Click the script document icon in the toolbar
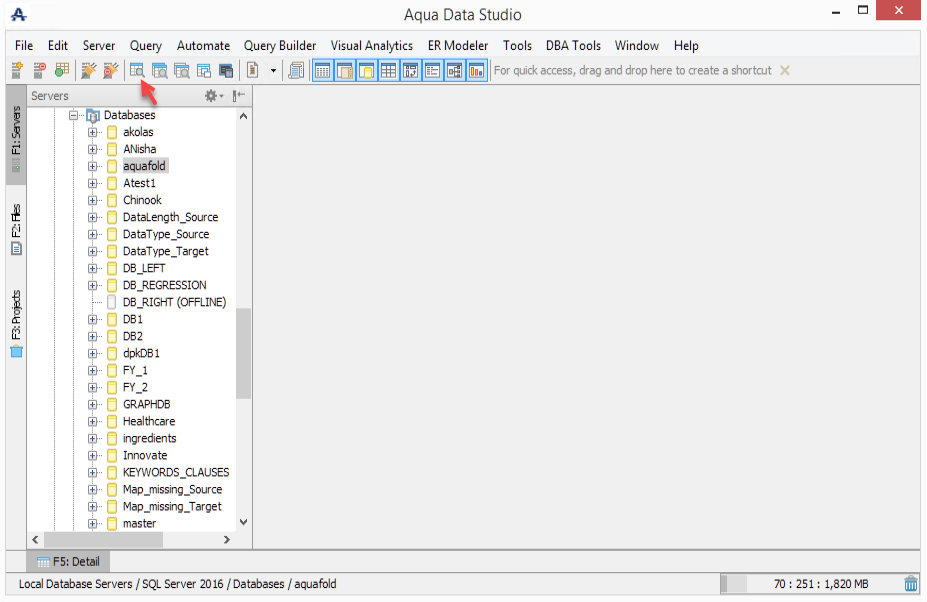Viewport: 927px width, 602px height. click(252, 70)
